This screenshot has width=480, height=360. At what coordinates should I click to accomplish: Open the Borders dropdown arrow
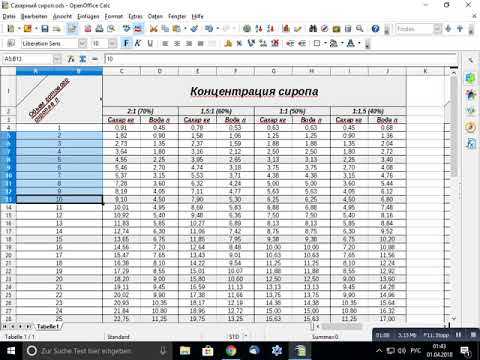[x=325, y=43]
